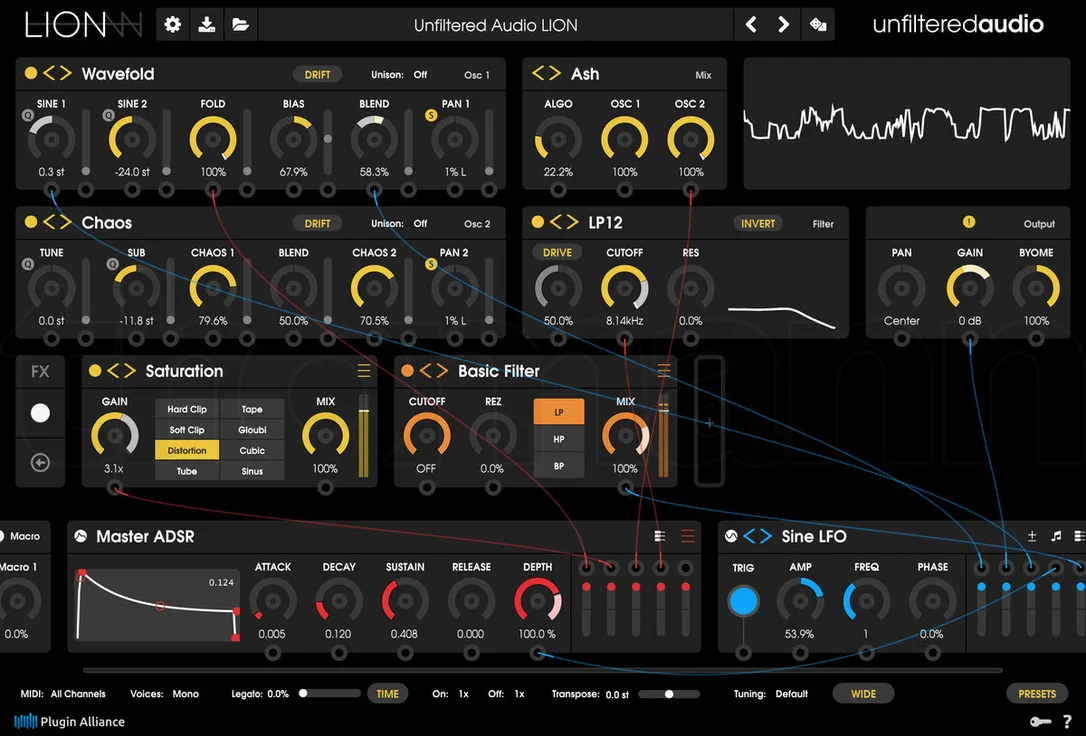Image resolution: width=1086 pixels, height=736 pixels.
Task: Select the HP filter mode
Action: [559, 439]
